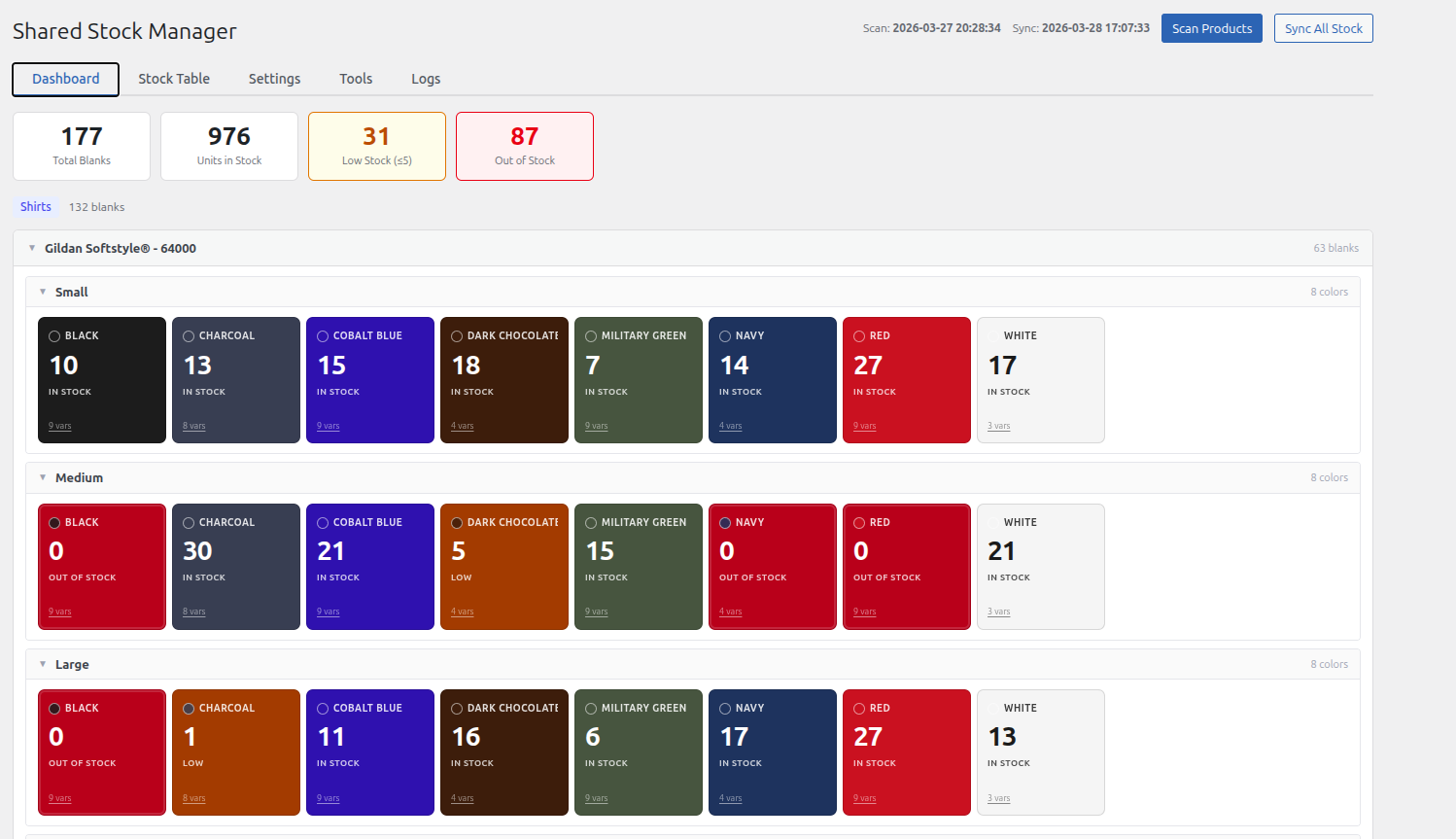Screen dimensions: 1456x839
Task: Click the Out of Stock stat card
Action: [x=525, y=146]
